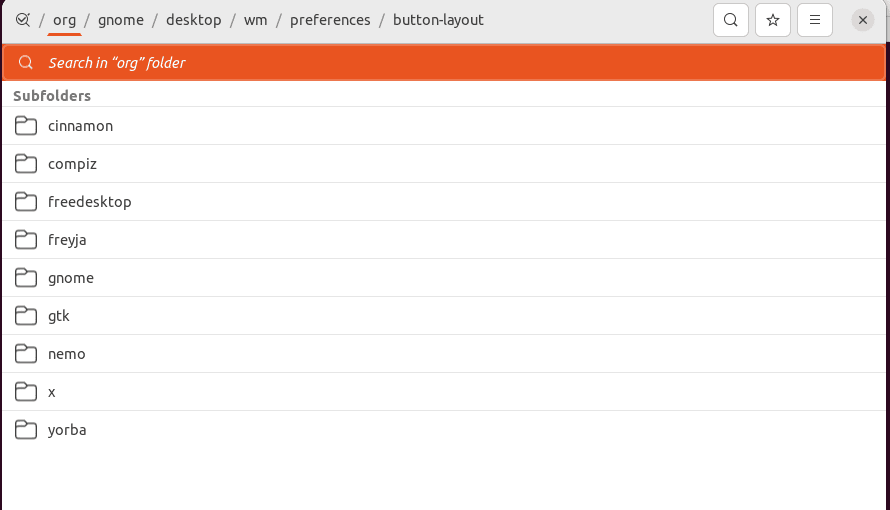
Task: Click the dconf root path icon
Action: point(23,20)
